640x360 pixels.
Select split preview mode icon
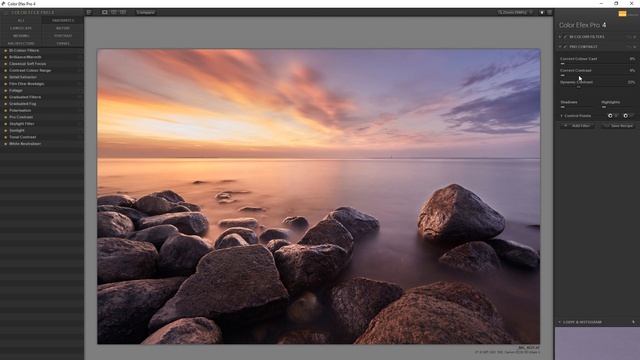tap(114, 12)
